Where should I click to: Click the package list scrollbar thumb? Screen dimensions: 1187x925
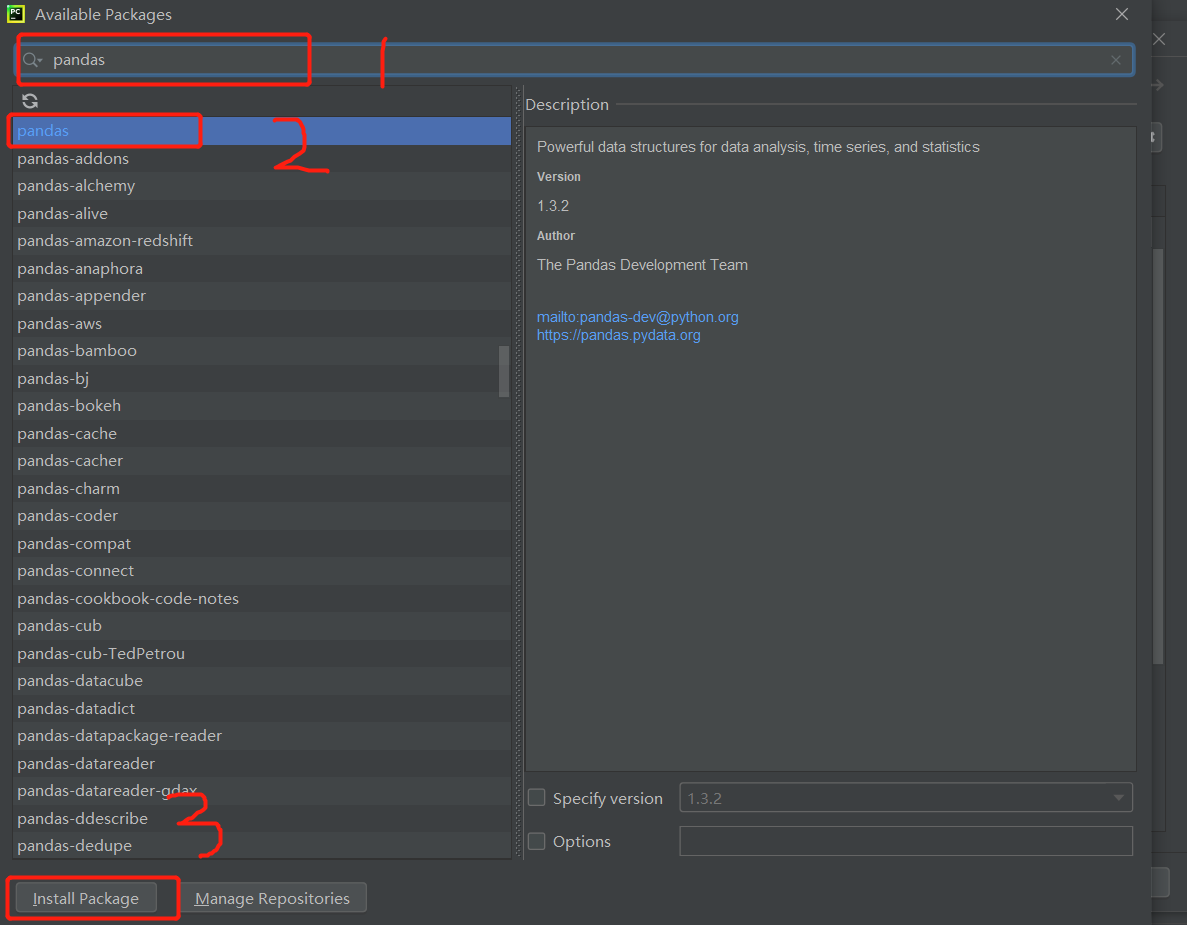504,371
